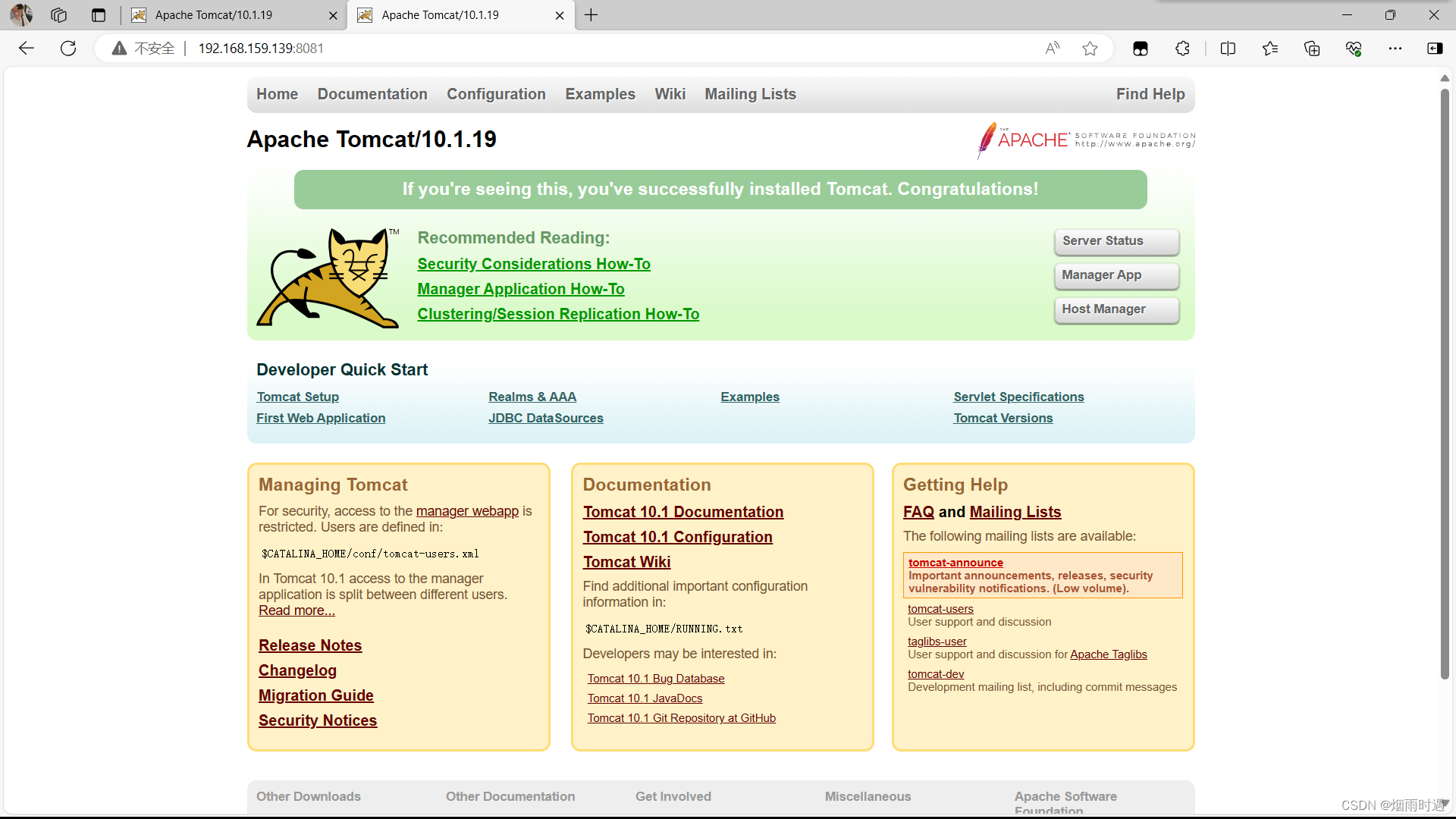Open the Collections icon
Viewport: 1456px width, 819px height.
[1312, 49]
